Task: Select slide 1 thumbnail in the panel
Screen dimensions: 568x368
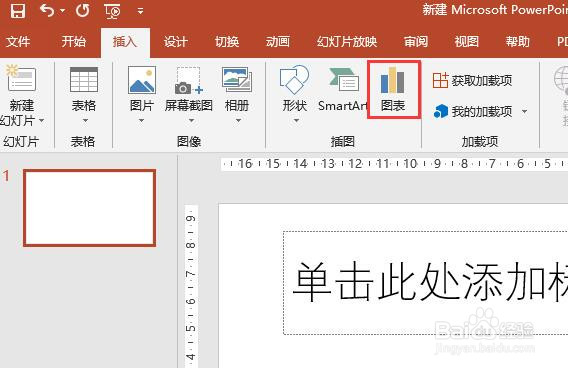Action: click(89, 208)
